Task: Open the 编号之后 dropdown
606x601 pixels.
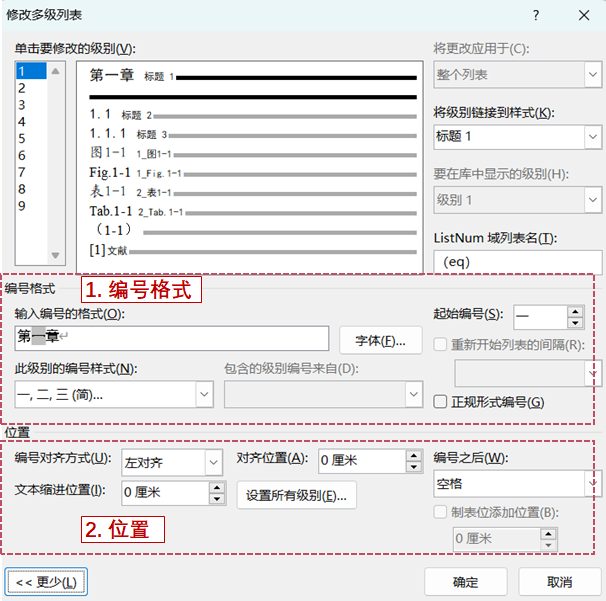Action: pos(593,483)
